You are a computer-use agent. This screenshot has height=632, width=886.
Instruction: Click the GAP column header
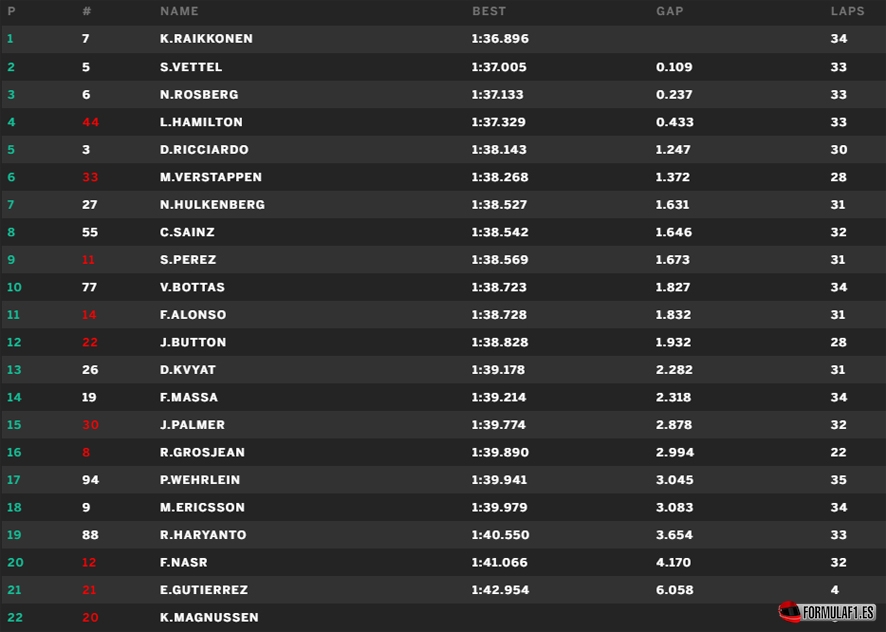point(670,11)
